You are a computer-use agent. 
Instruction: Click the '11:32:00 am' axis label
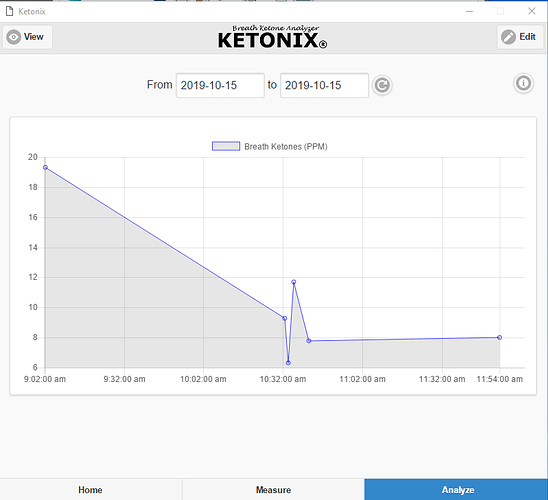[442, 379]
